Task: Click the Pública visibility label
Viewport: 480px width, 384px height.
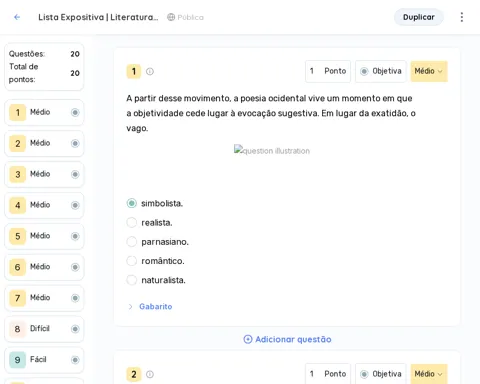Action: [x=190, y=17]
